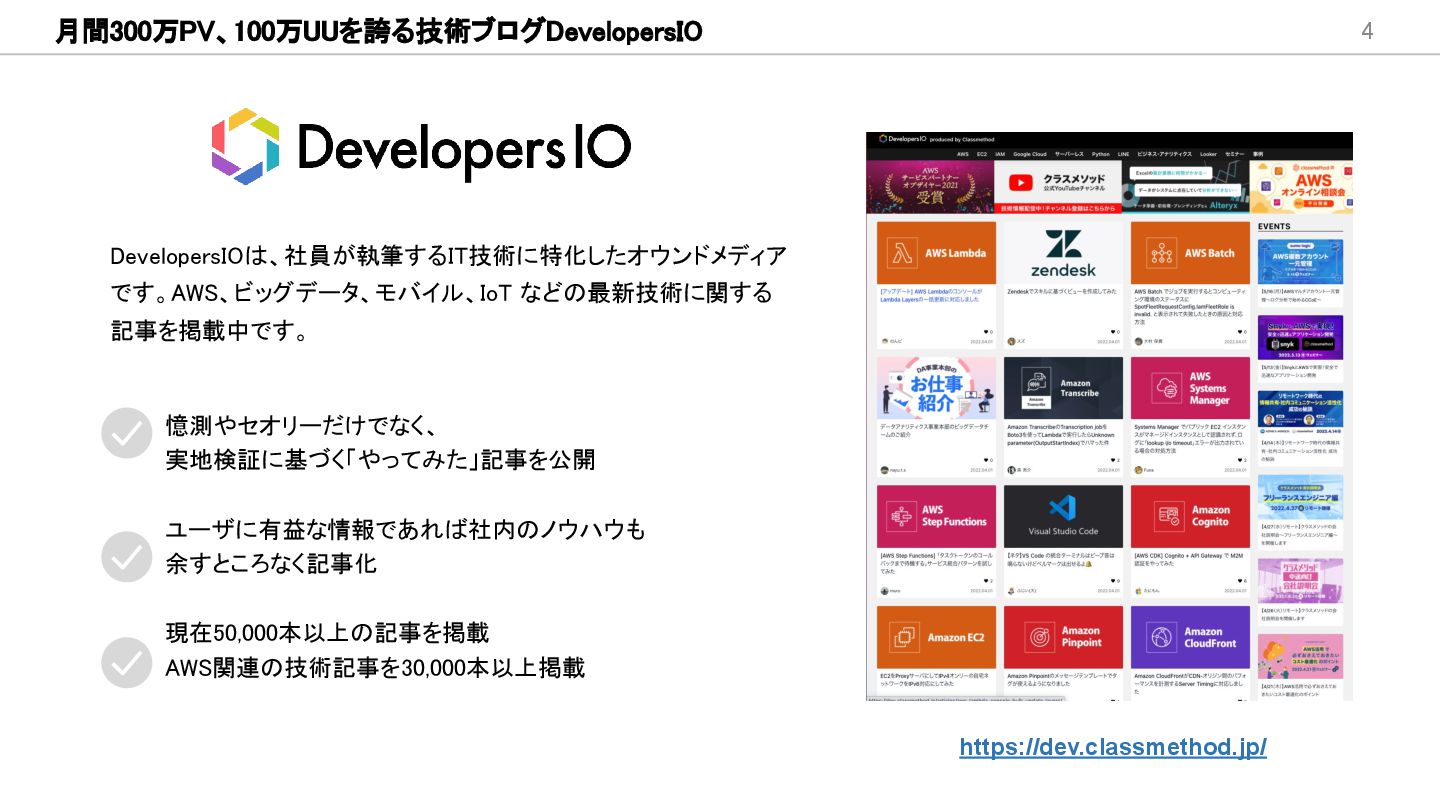Open the 事例 nav item
The image size is (1440, 810).
pos(1258,154)
